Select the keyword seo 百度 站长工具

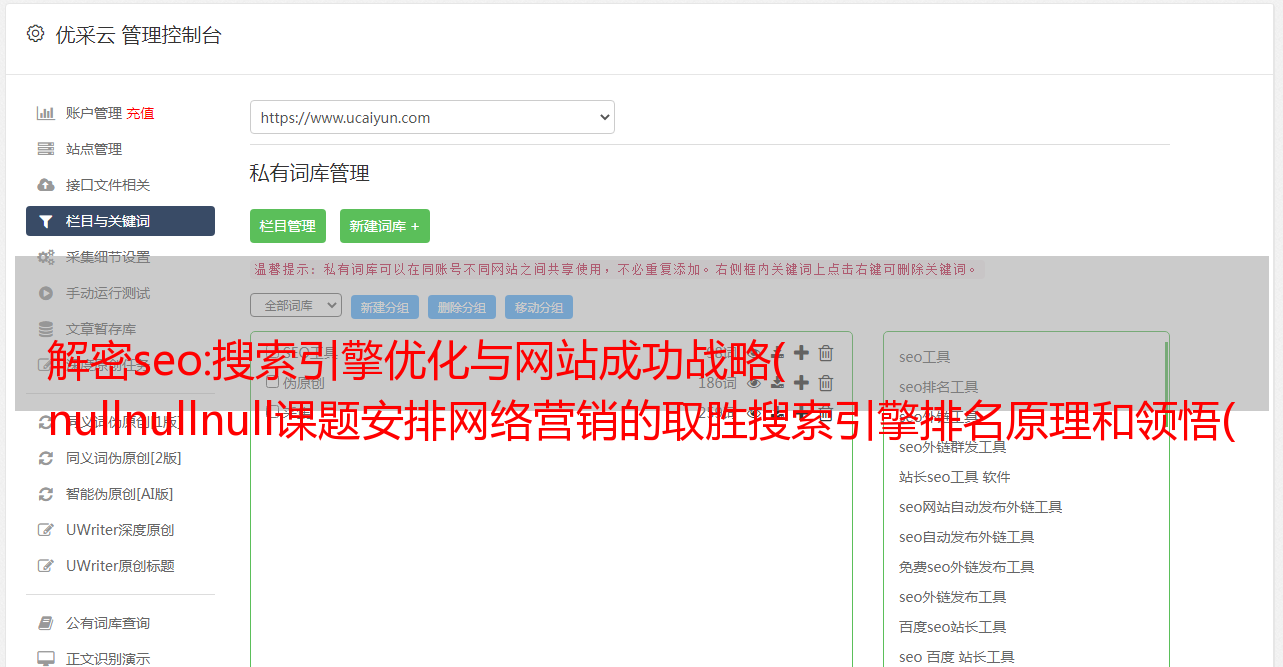[x=957, y=657]
